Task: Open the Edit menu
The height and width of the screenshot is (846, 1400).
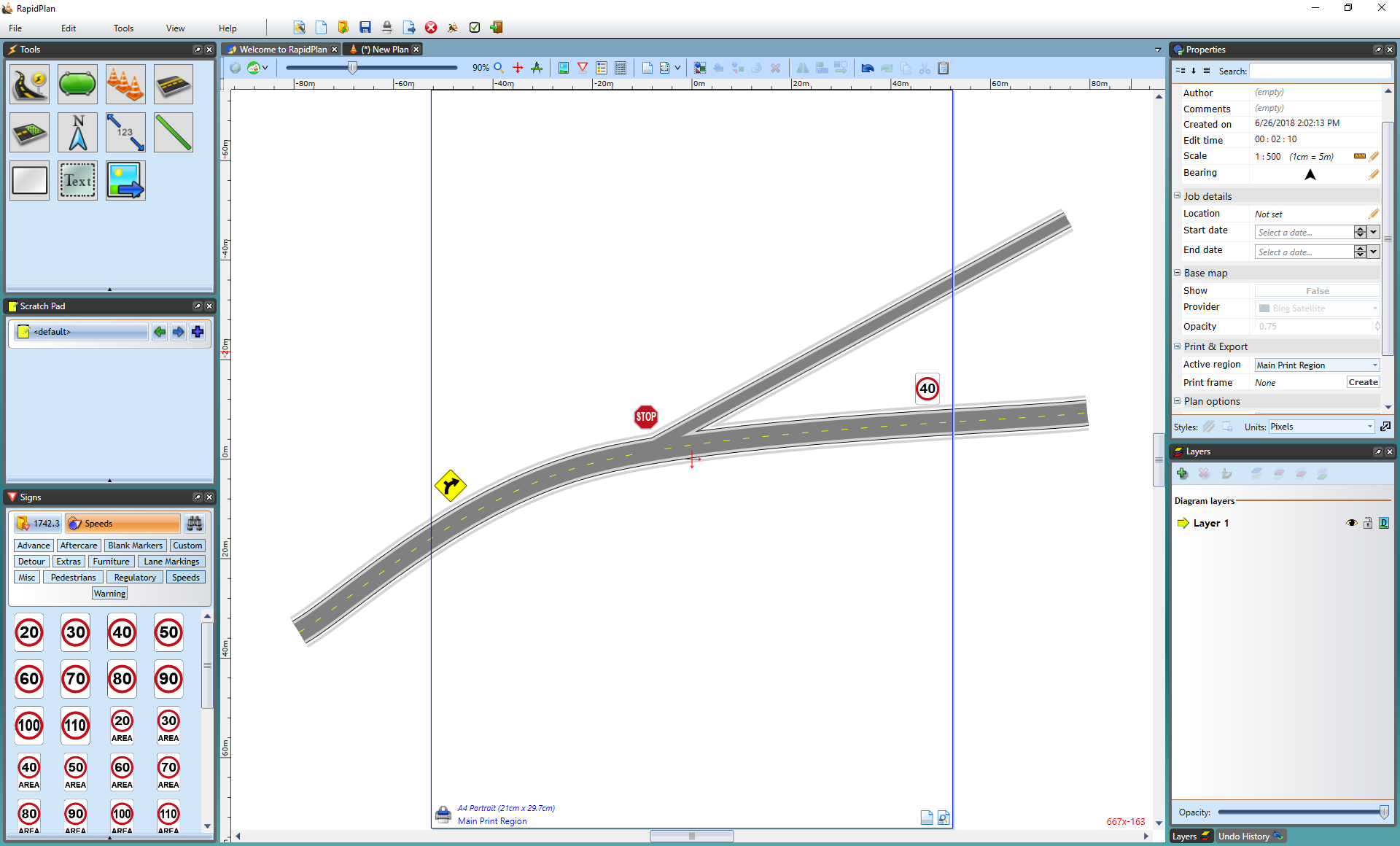Action: pos(69,28)
